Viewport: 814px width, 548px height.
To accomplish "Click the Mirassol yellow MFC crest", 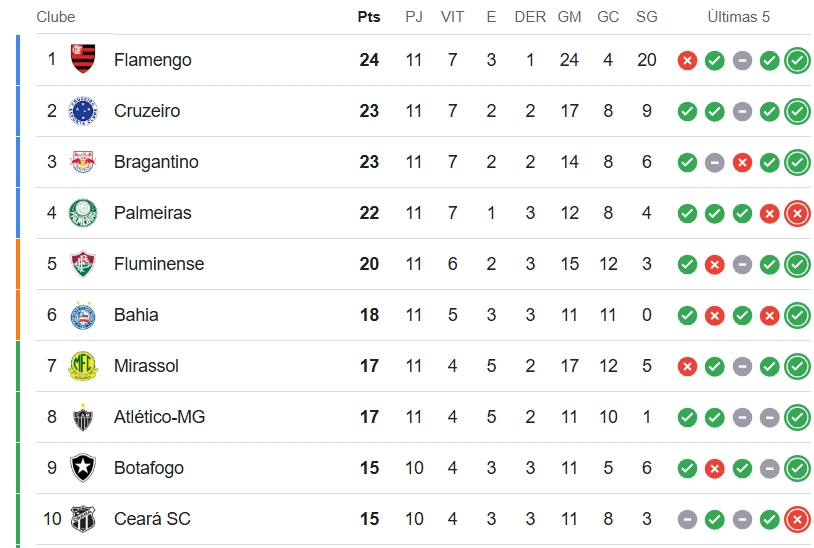I will click(83, 366).
